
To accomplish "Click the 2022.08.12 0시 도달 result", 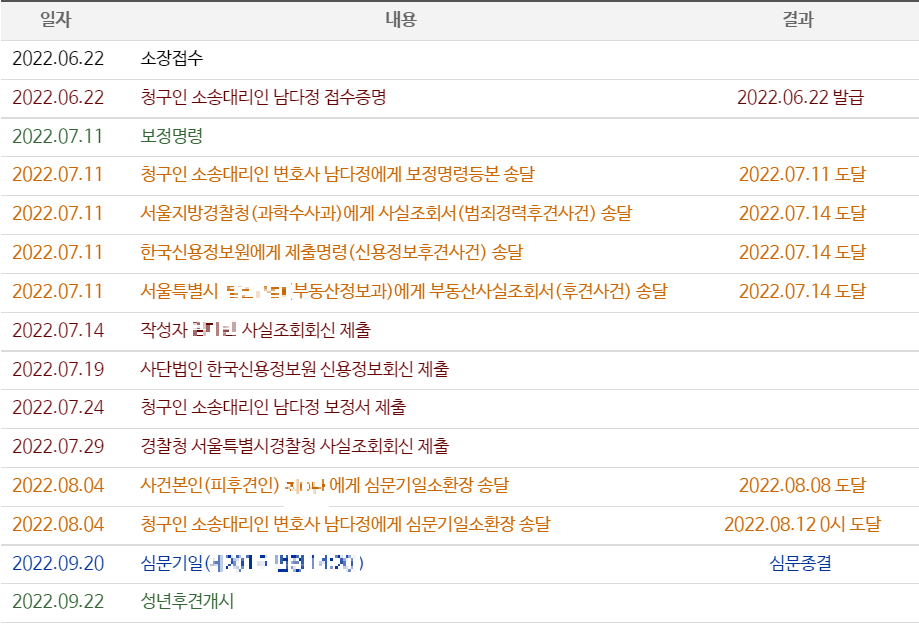I will coord(802,525).
